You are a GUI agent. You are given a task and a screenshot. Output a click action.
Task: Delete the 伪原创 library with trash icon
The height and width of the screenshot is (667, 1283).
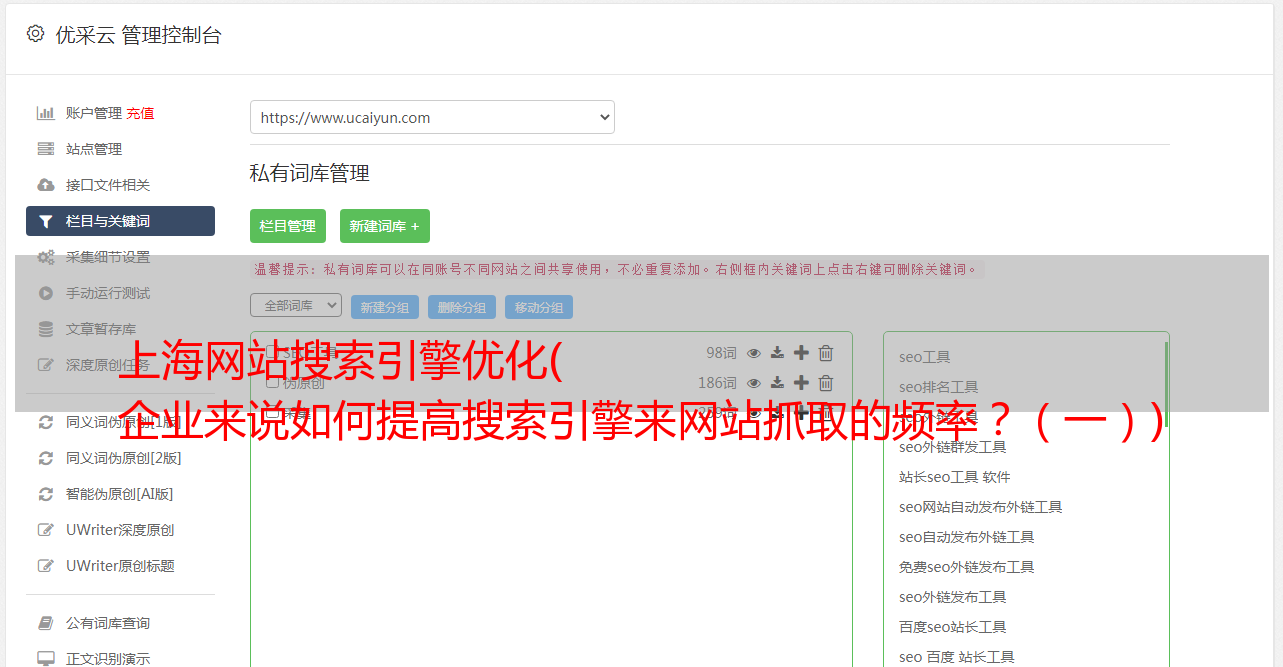click(x=826, y=383)
